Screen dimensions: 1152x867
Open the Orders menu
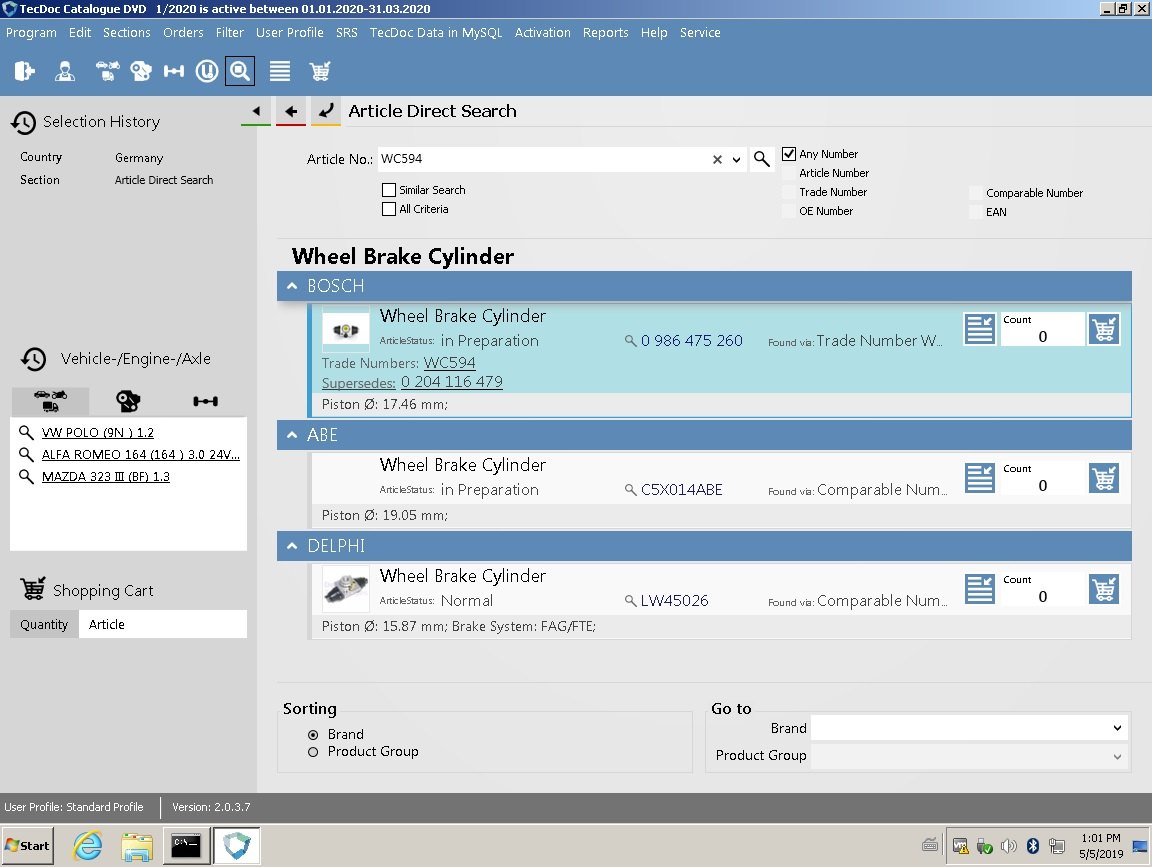(183, 32)
